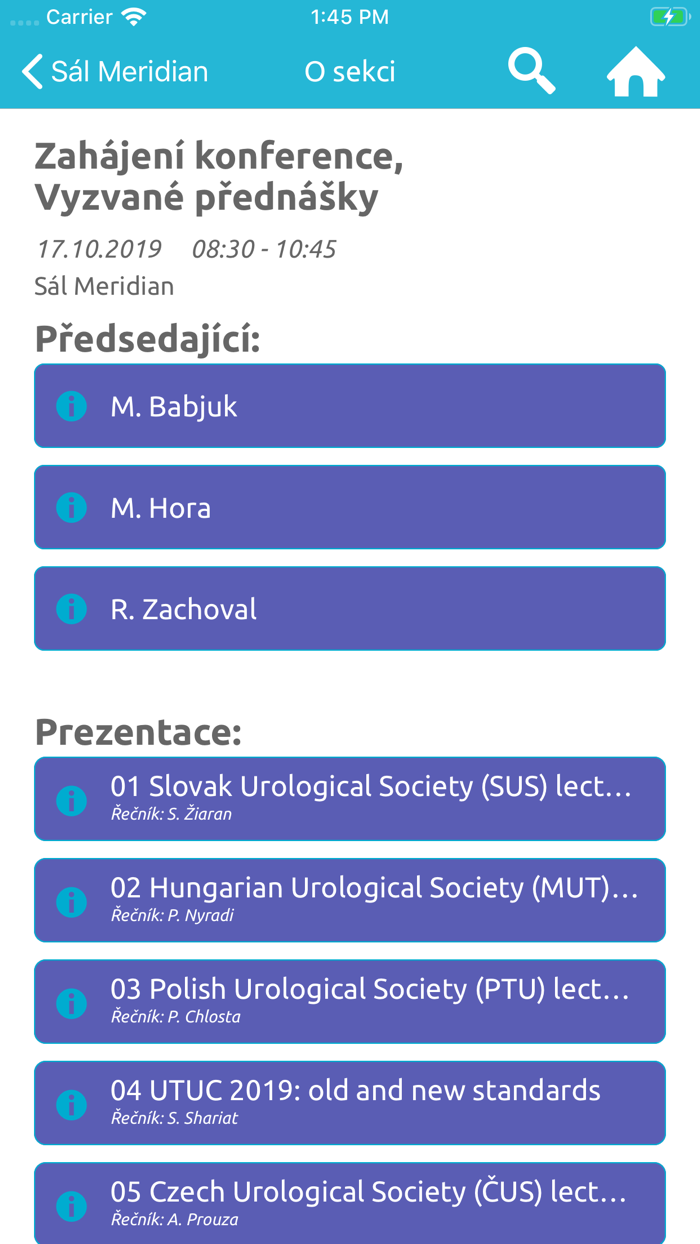Open the M. Hora entry
Viewport: 700px width, 1244px height.
tap(350, 506)
